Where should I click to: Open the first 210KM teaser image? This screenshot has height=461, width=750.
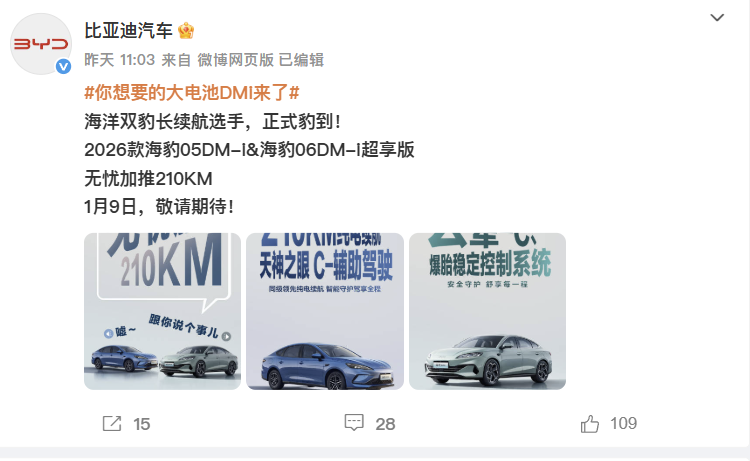163,311
